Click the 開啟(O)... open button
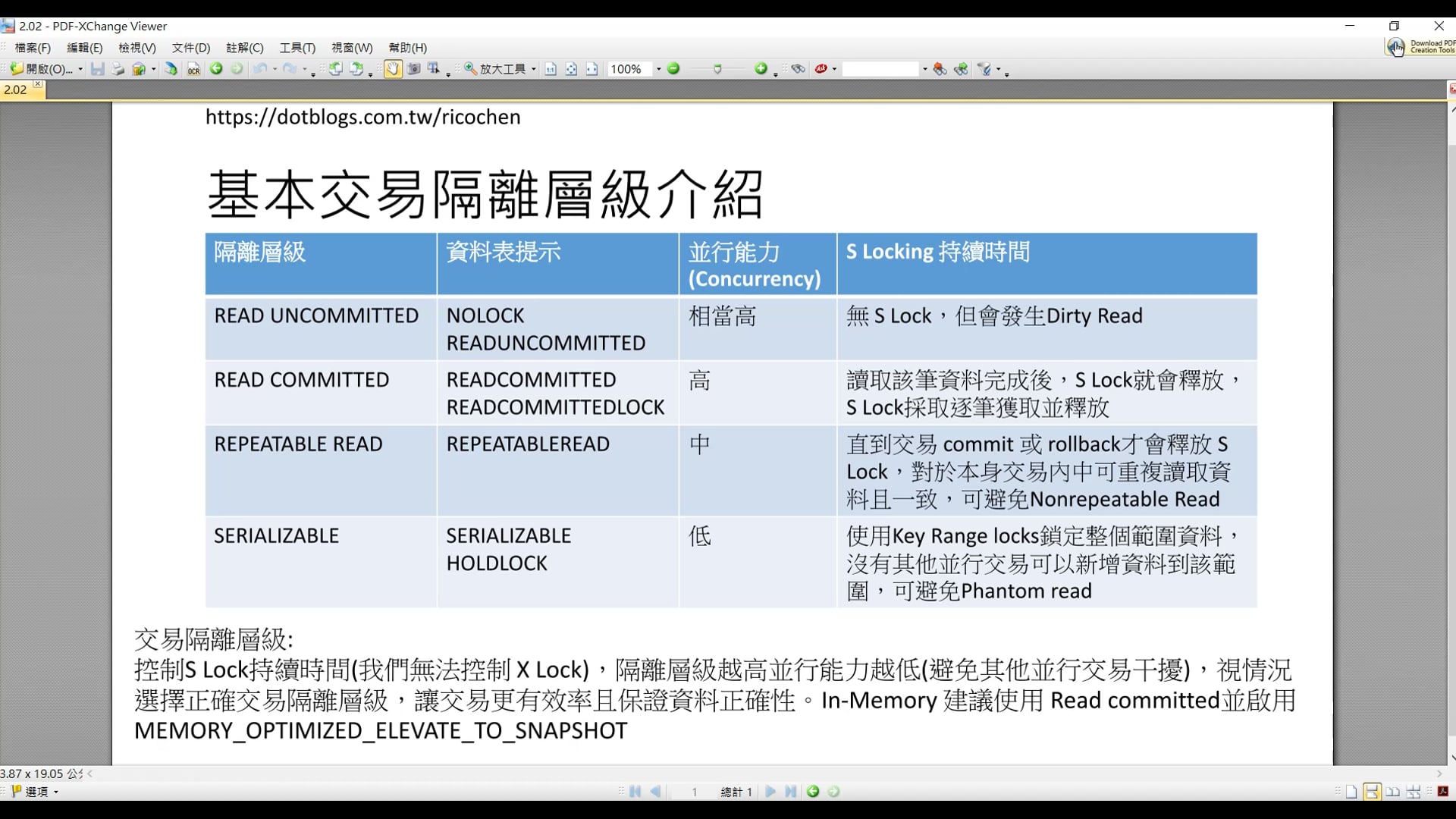 pyautogui.click(x=42, y=69)
